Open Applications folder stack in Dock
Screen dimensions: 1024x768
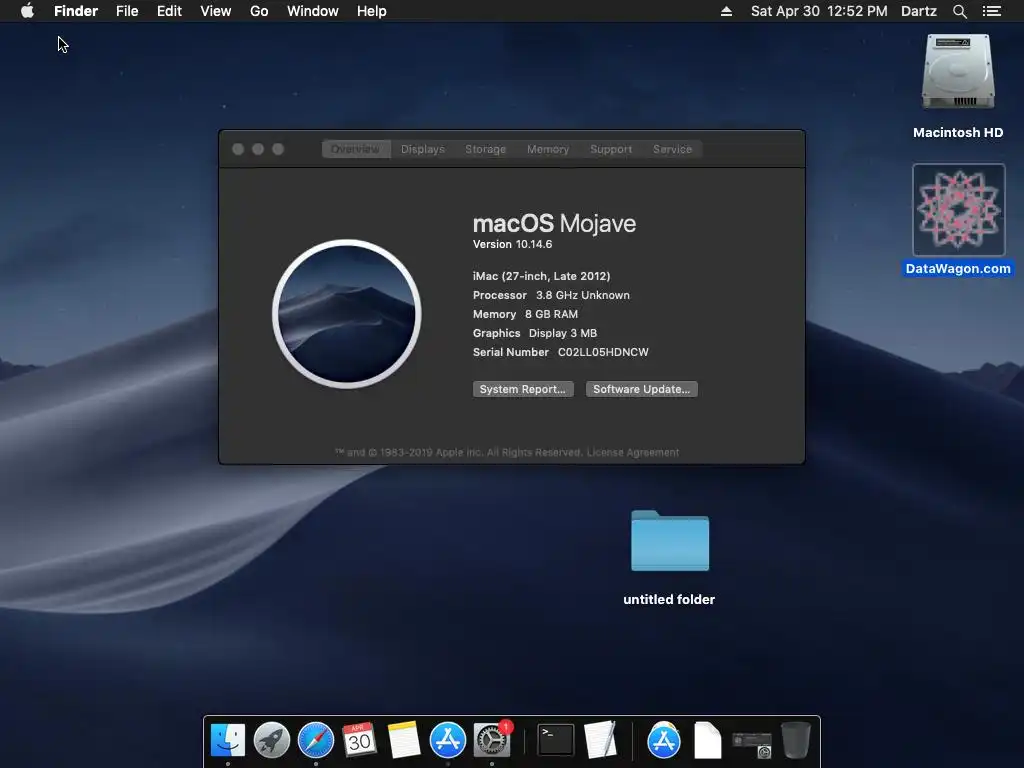coord(664,740)
